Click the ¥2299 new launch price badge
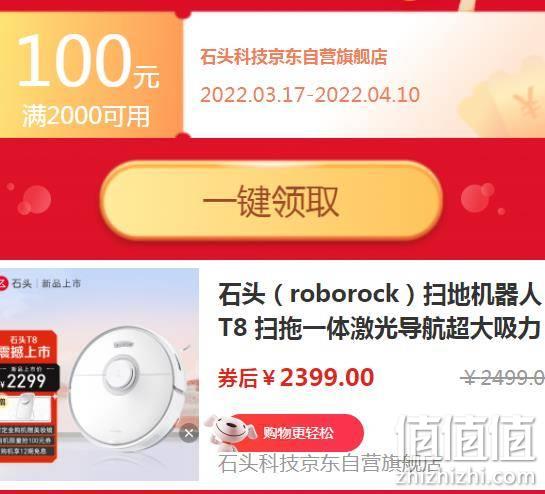Viewport: 545px width, 494px height. click(29, 378)
